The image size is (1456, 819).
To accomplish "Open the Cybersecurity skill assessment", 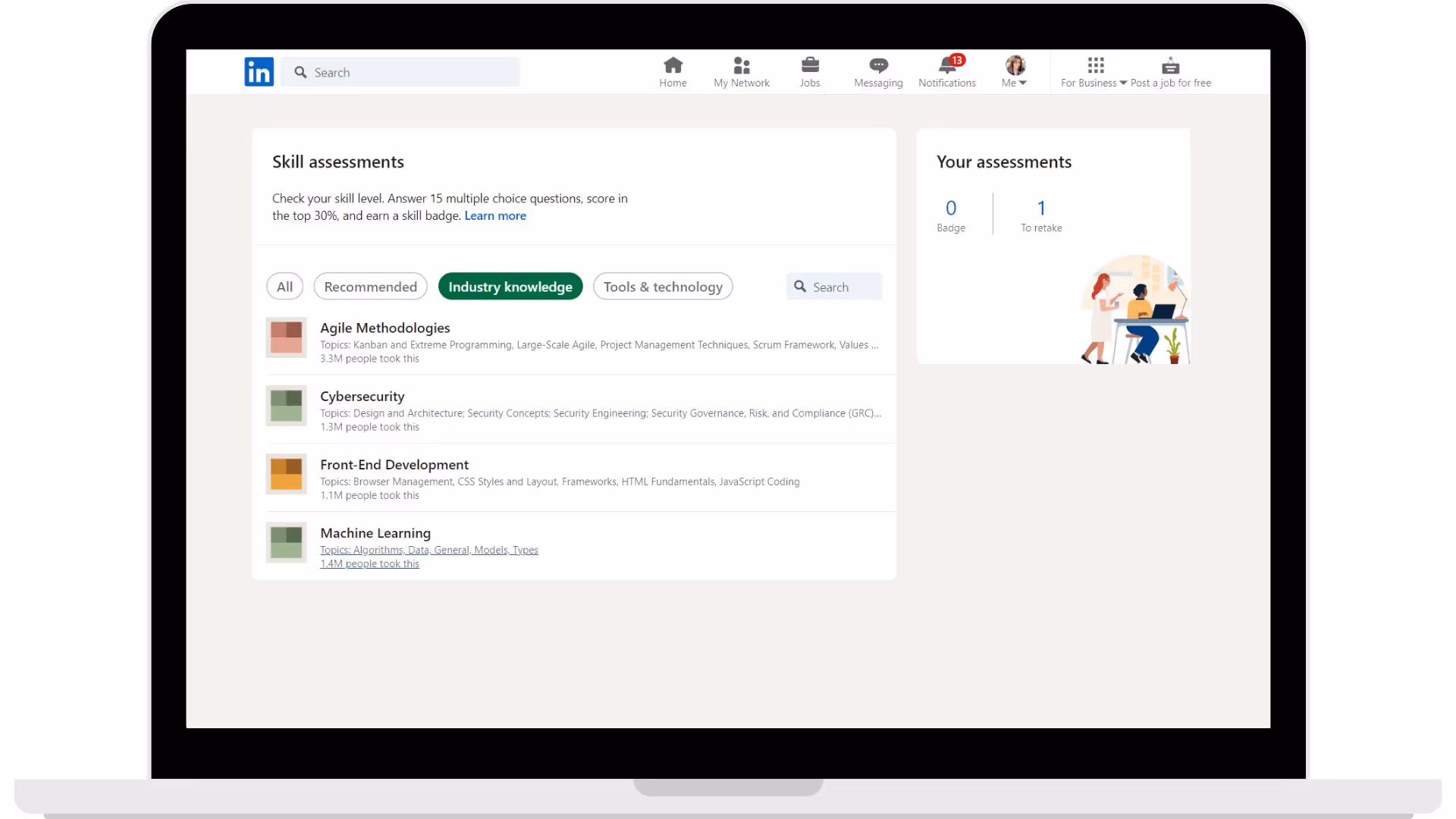I will (362, 397).
